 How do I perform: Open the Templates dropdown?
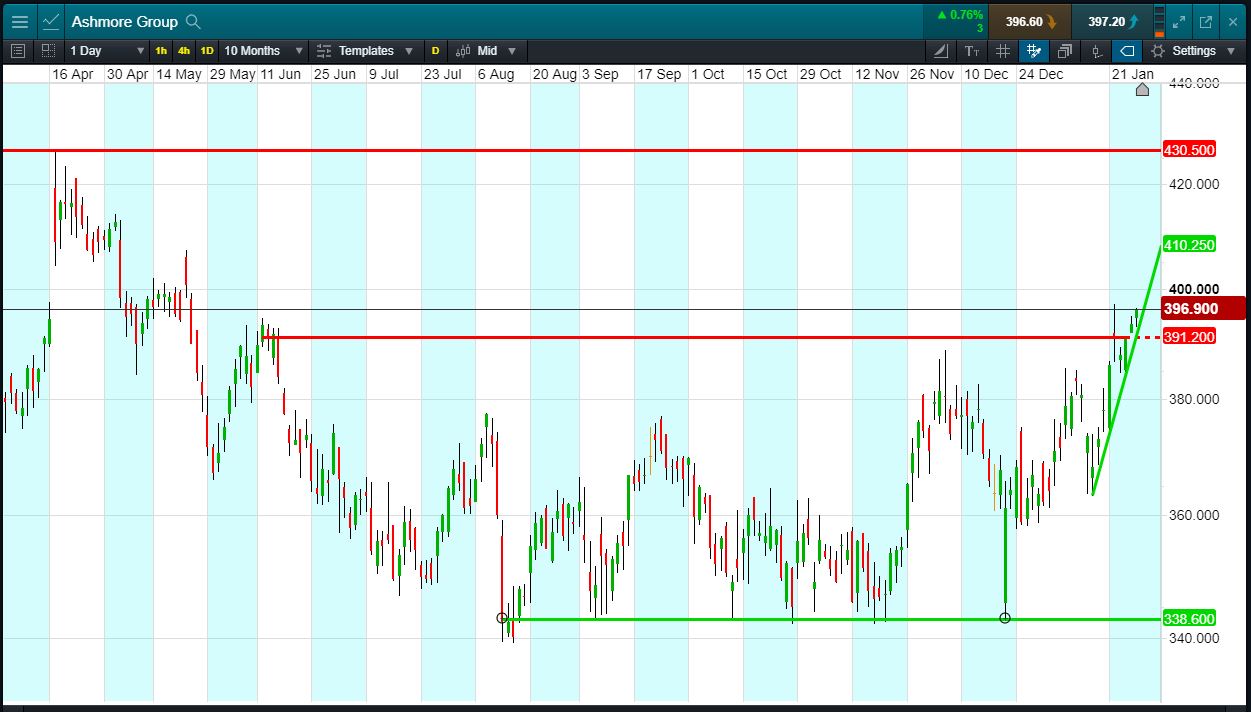(x=365, y=50)
